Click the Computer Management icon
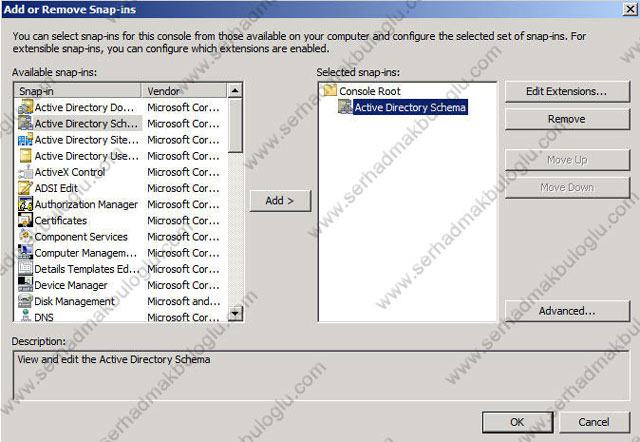The height and width of the screenshot is (442, 640). 25,253
